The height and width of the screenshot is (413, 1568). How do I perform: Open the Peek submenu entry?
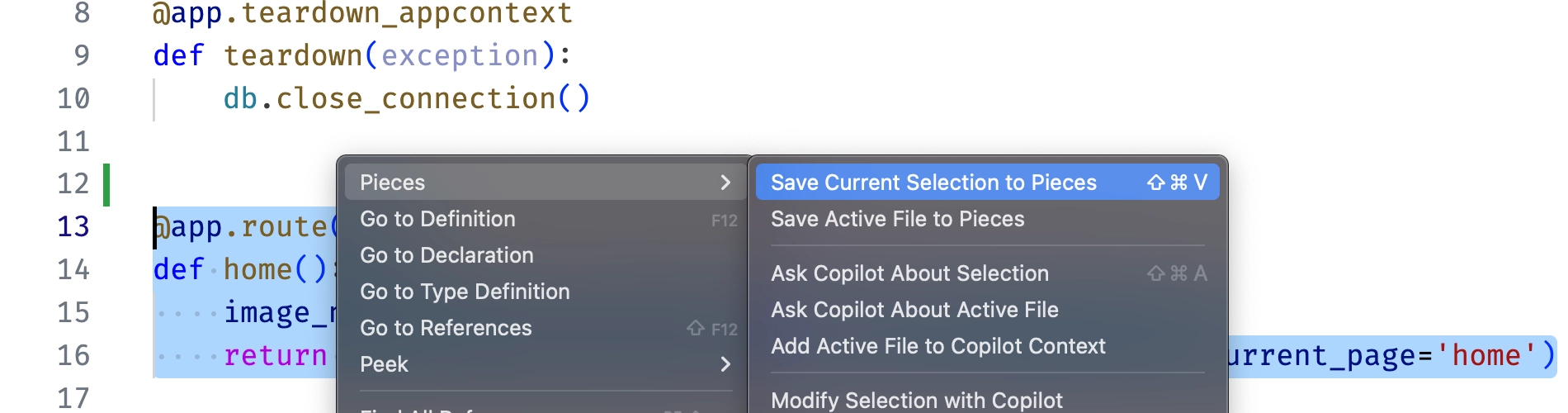385,364
